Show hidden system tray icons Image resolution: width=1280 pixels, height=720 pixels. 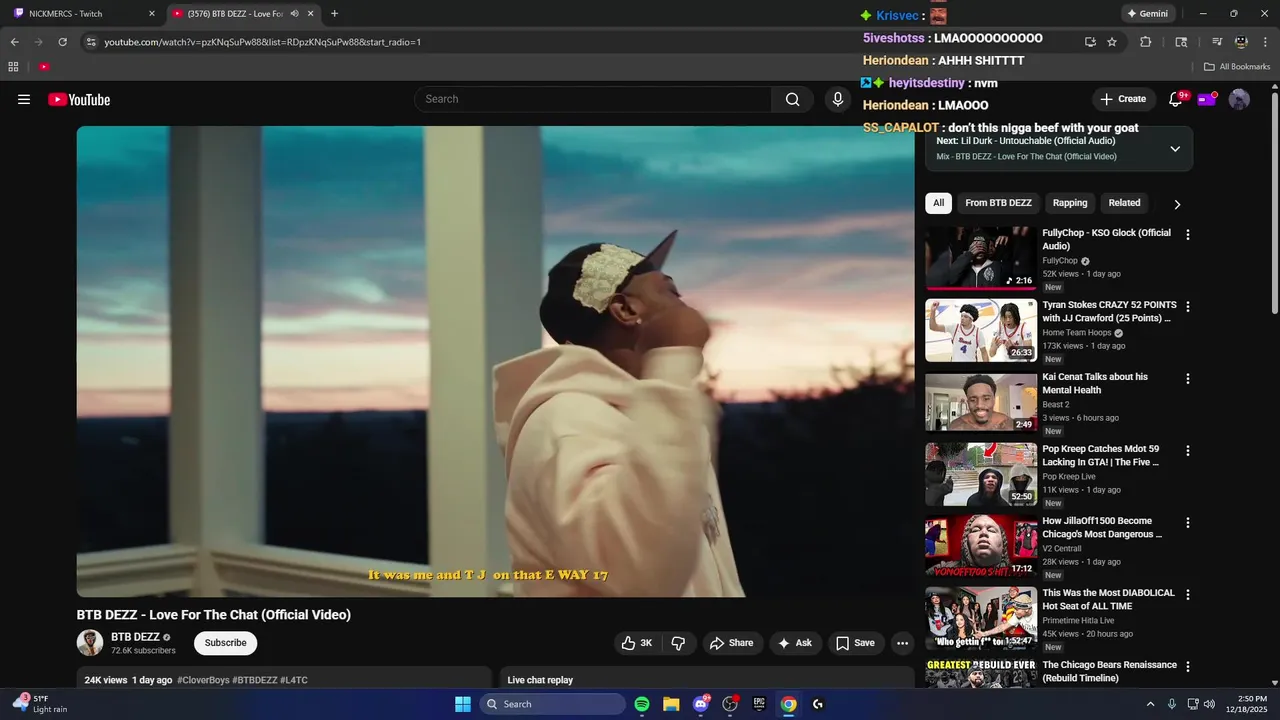pos(1150,704)
